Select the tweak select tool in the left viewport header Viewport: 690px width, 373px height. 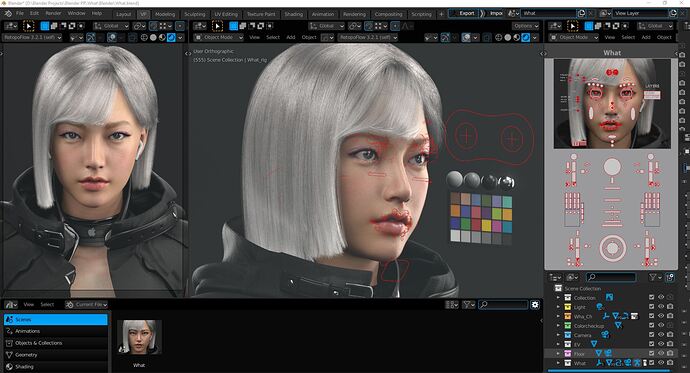28,26
